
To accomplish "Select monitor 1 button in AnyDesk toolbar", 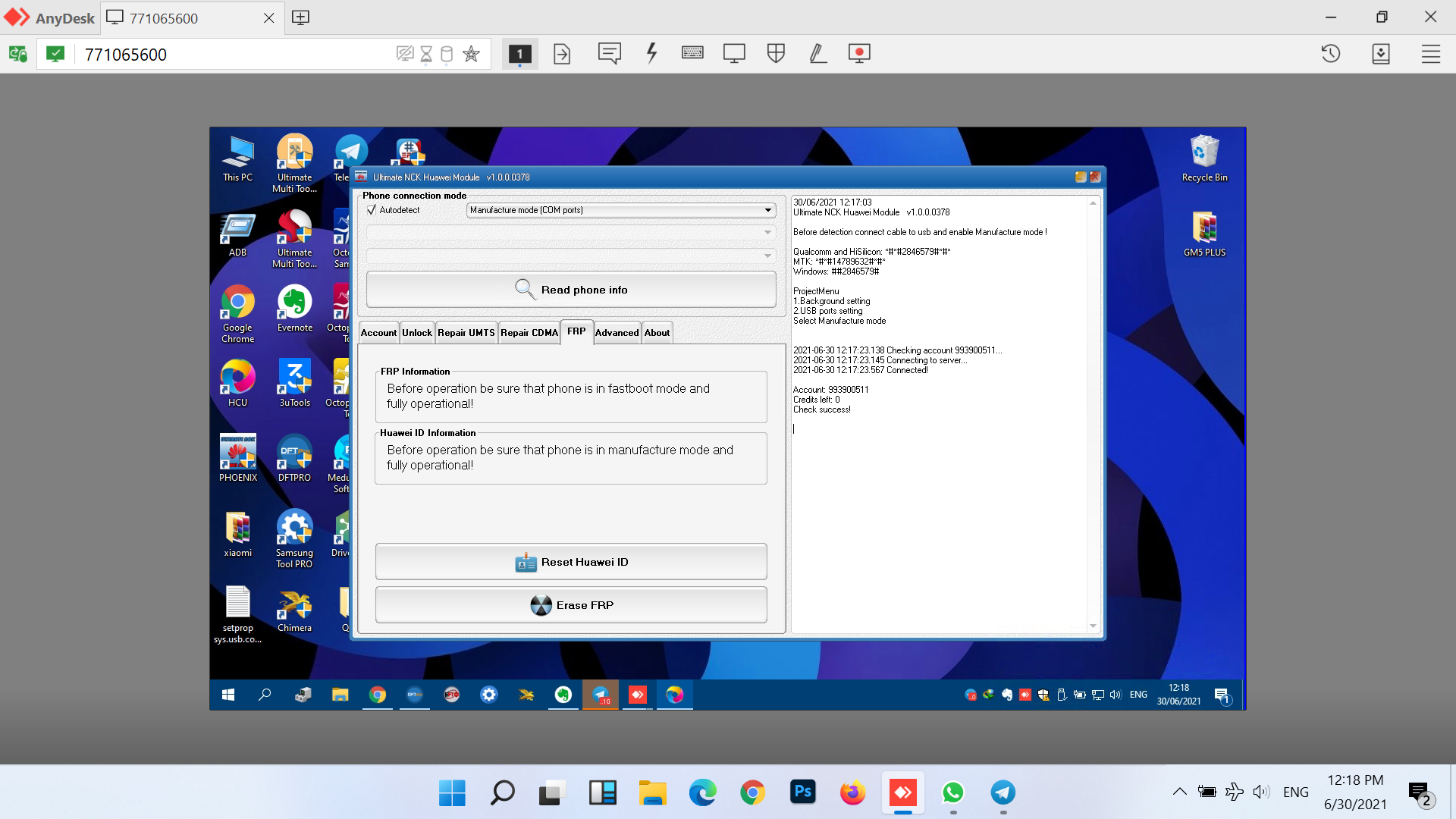I will [x=519, y=54].
